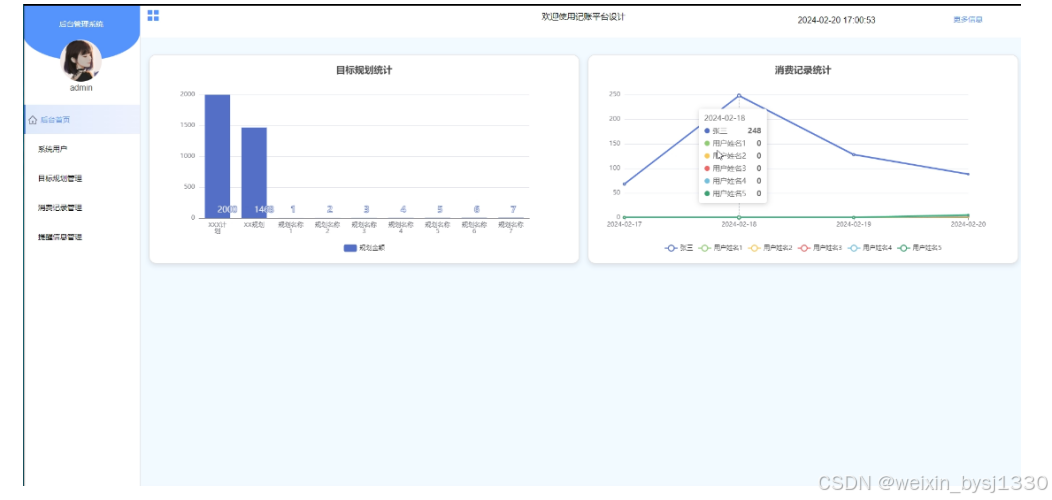Open the 更多信息 dropdown link

click(x=967, y=19)
